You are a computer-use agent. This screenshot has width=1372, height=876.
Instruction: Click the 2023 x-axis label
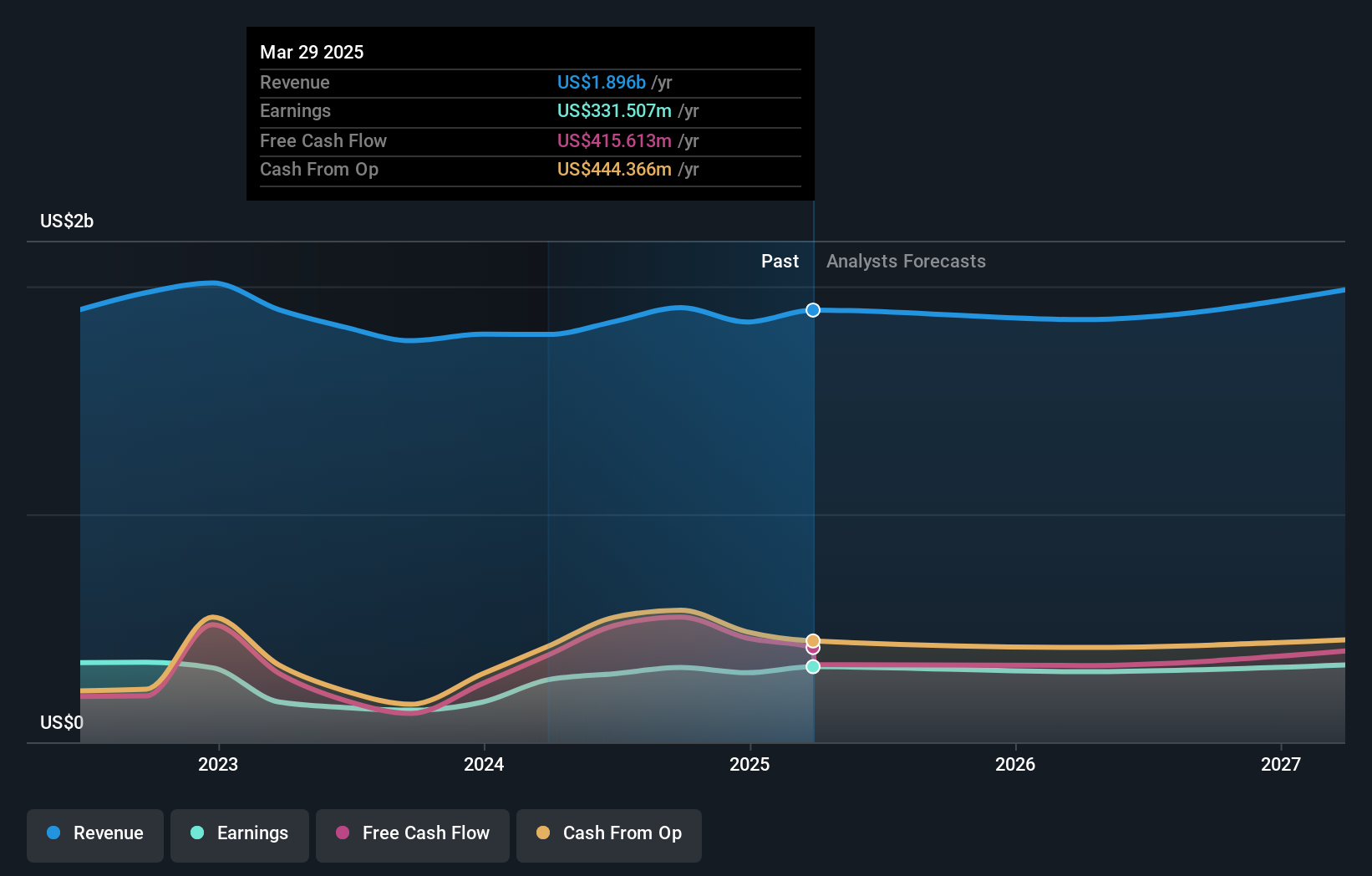(218, 764)
